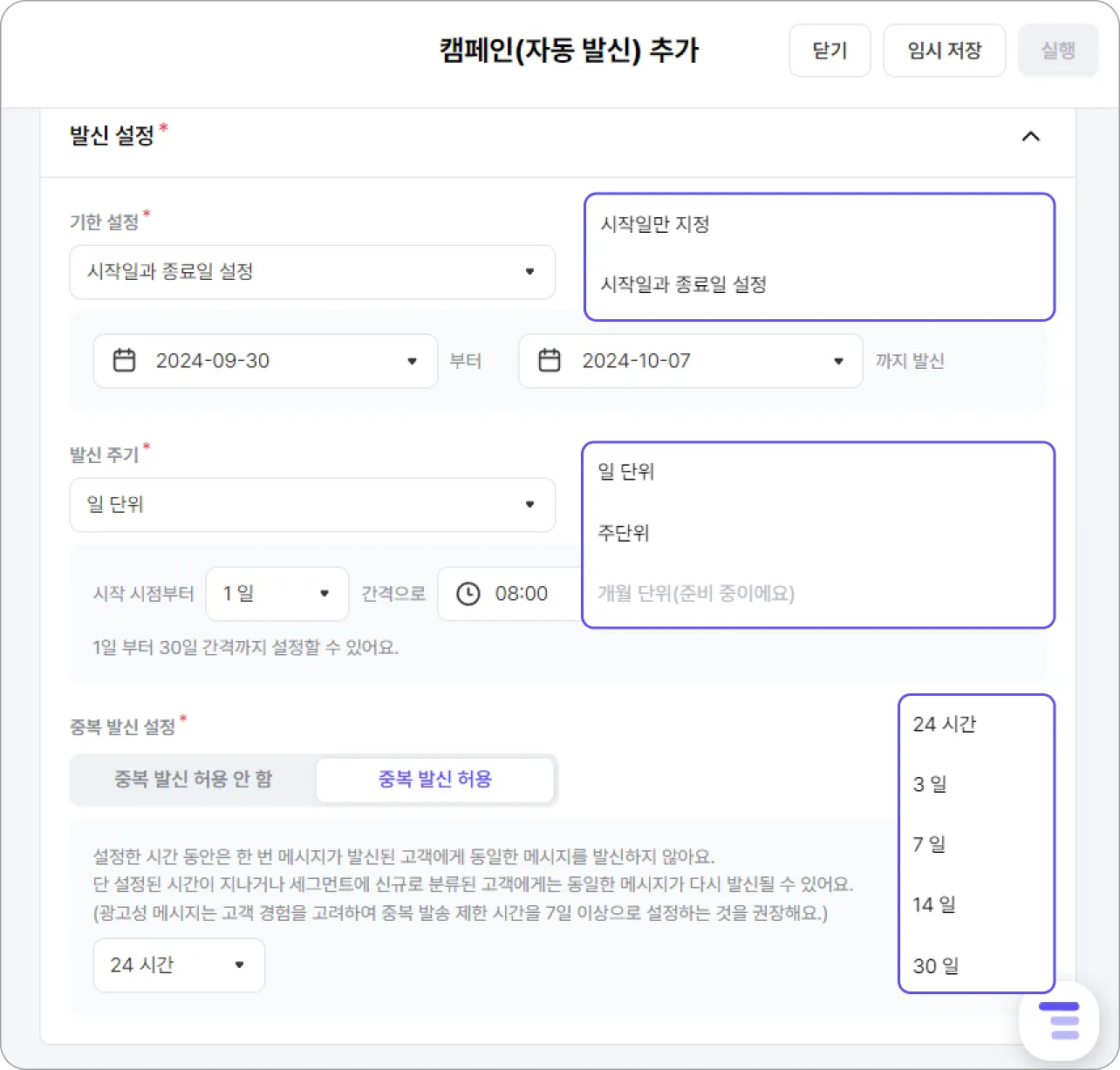Select 중복 발신 허용 option
This screenshot has height=1070, width=1120.
point(434,779)
